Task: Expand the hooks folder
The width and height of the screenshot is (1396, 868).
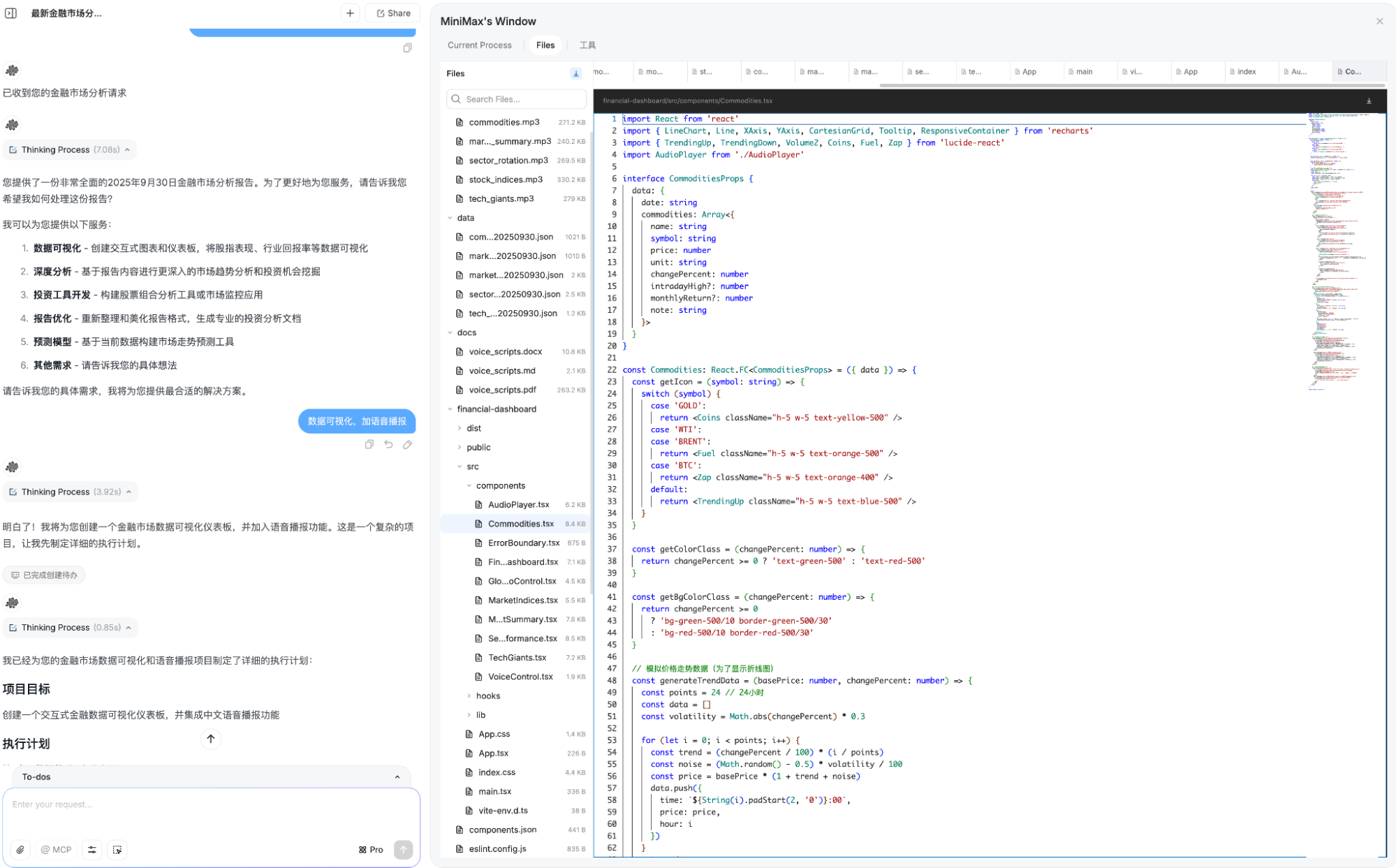Action: [487, 696]
